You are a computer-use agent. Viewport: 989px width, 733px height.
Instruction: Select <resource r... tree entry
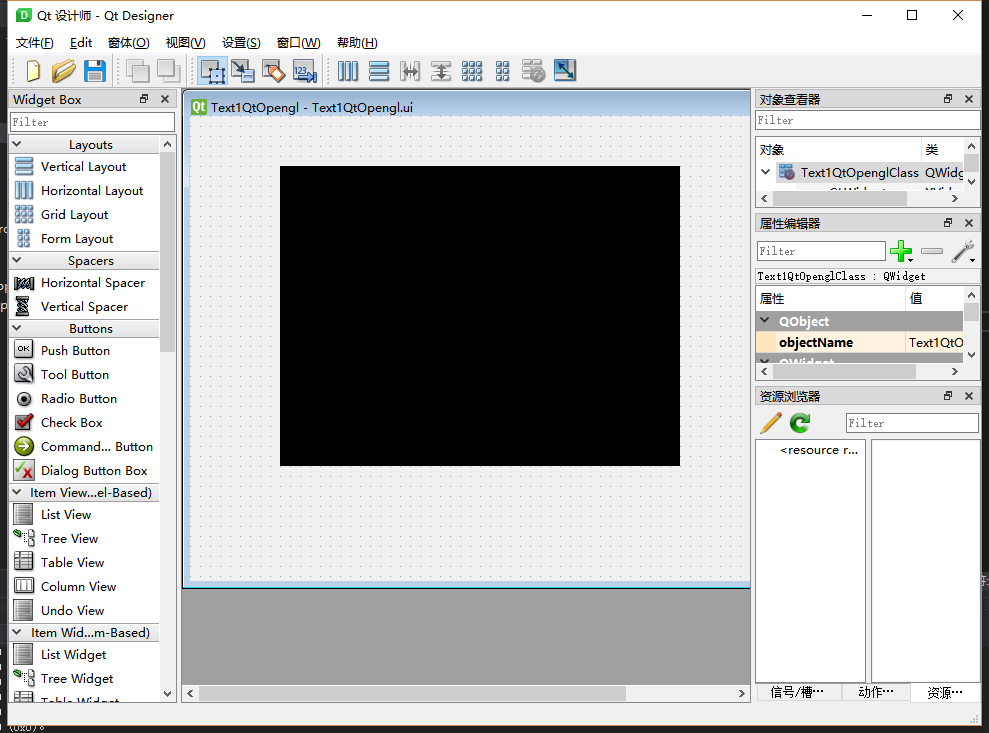tap(819, 450)
